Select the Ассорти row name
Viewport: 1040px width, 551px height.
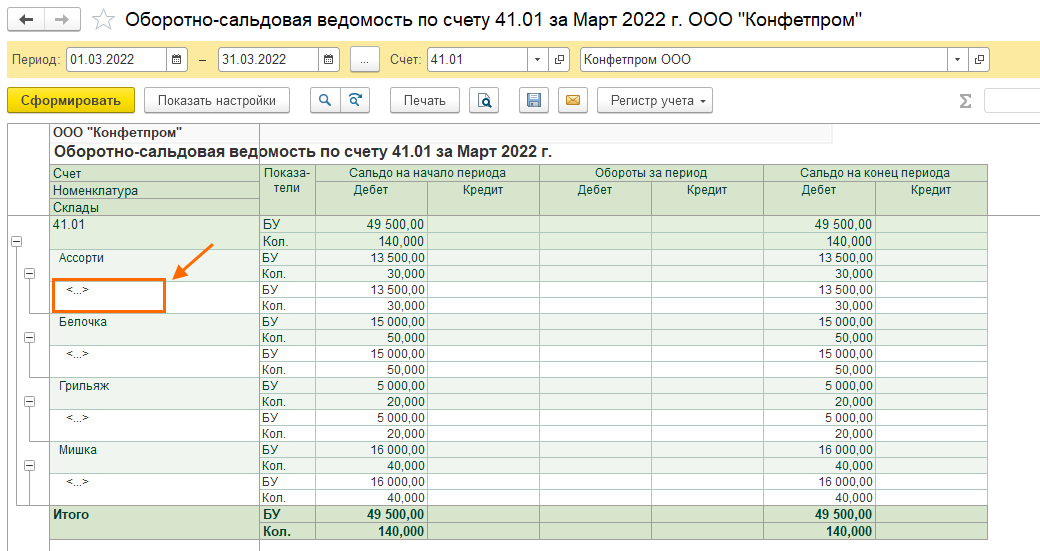(82, 258)
